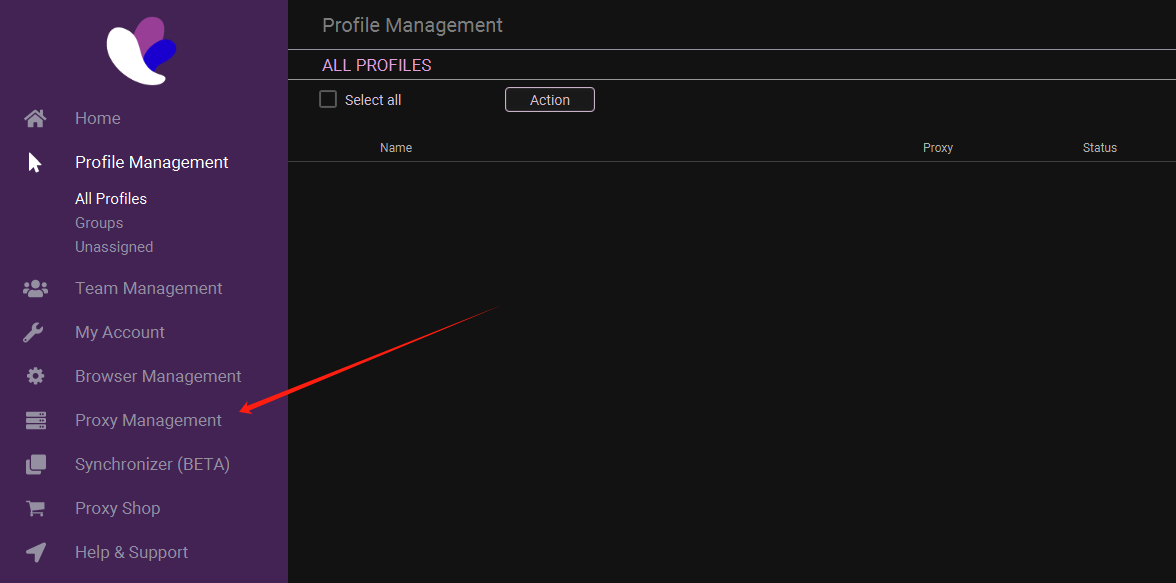Tick the Select all checkbox
The image size is (1176, 583).
pyautogui.click(x=328, y=99)
